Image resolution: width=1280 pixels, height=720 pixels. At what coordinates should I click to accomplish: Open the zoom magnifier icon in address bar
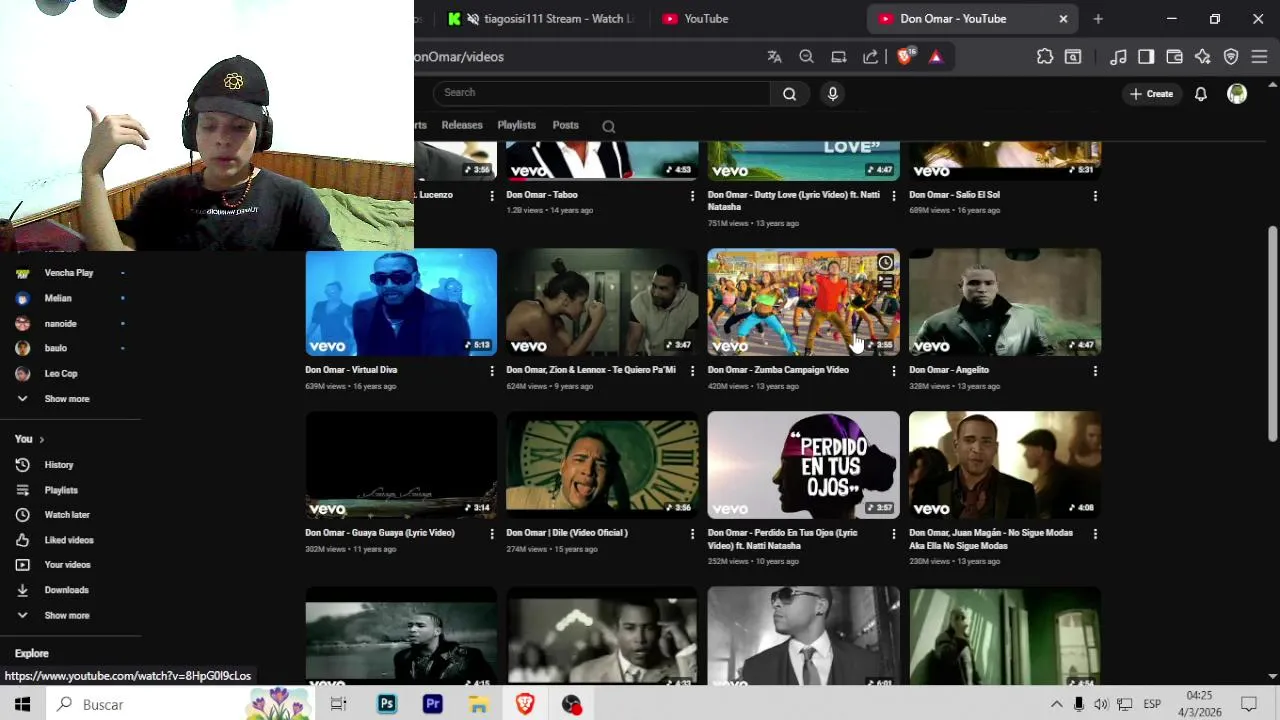[x=806, y=57]
